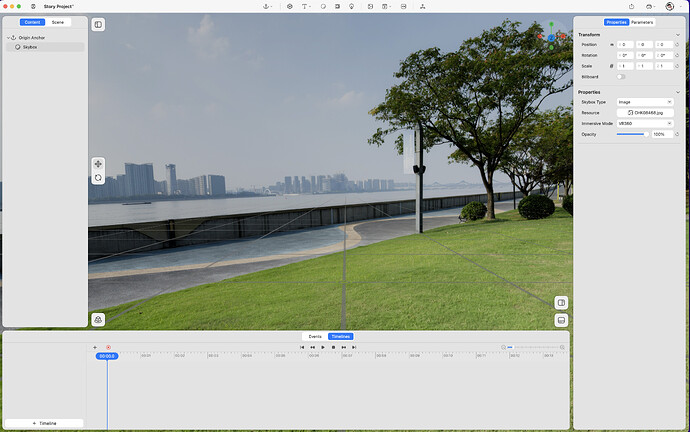Open the Skybox Type dropdown
Image resolution: width=690 pixels, height=432 pixels.
tap(645, 102)
